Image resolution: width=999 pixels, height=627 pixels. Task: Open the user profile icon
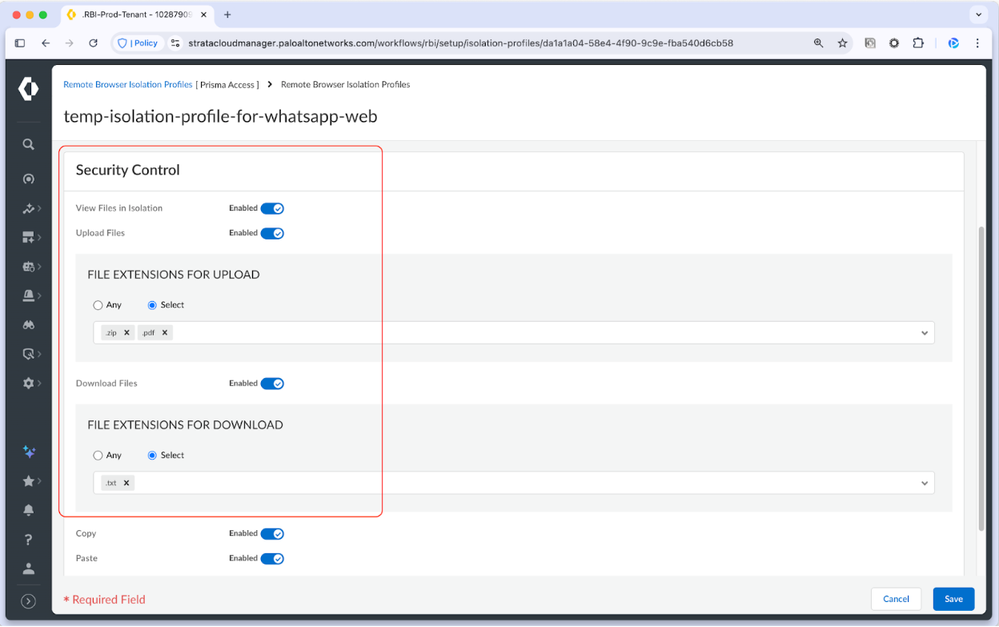point(28,568)
